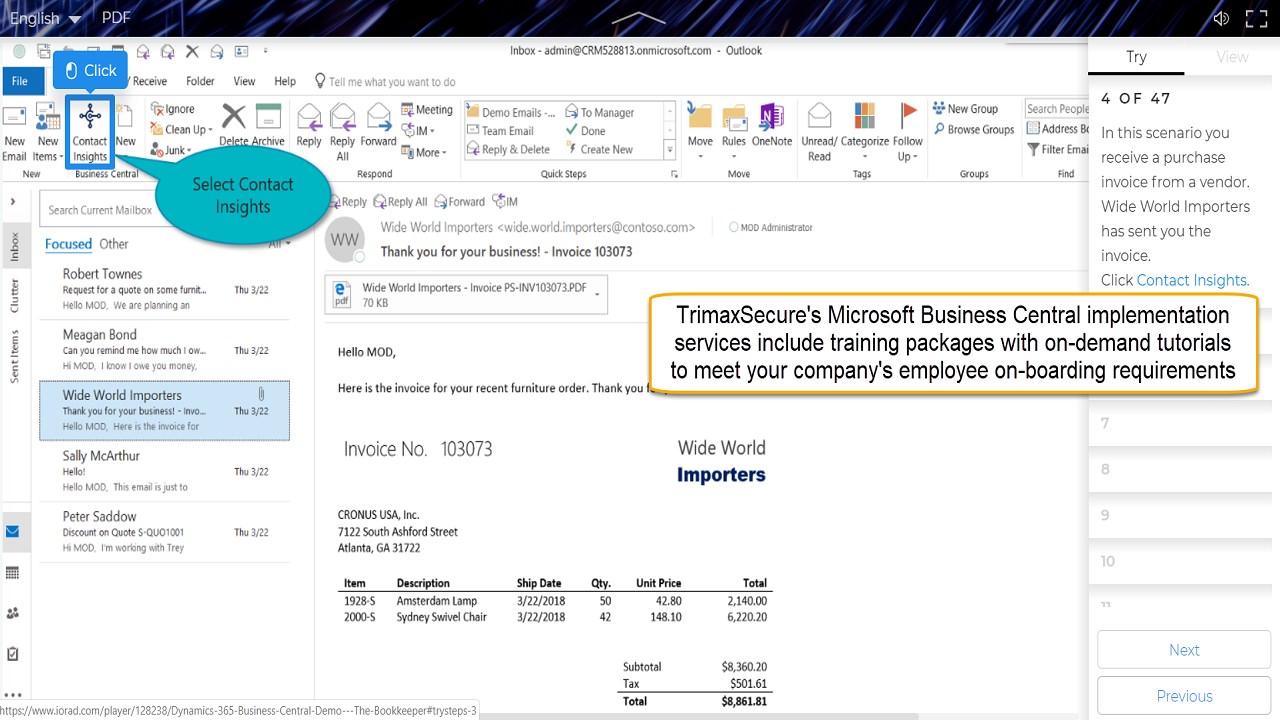The image size is (1280, 720).
Task: Click Reply All in the reading pane
Action: (398, 202)
